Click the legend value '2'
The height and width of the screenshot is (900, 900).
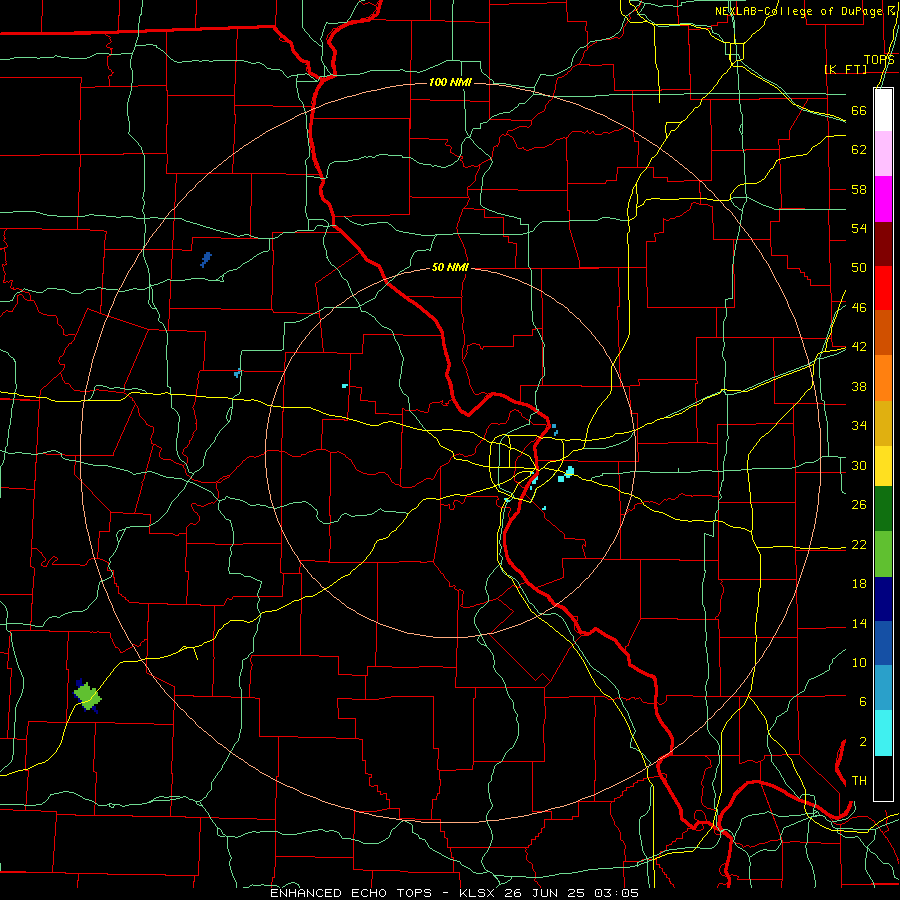click(x=862, y=742)
